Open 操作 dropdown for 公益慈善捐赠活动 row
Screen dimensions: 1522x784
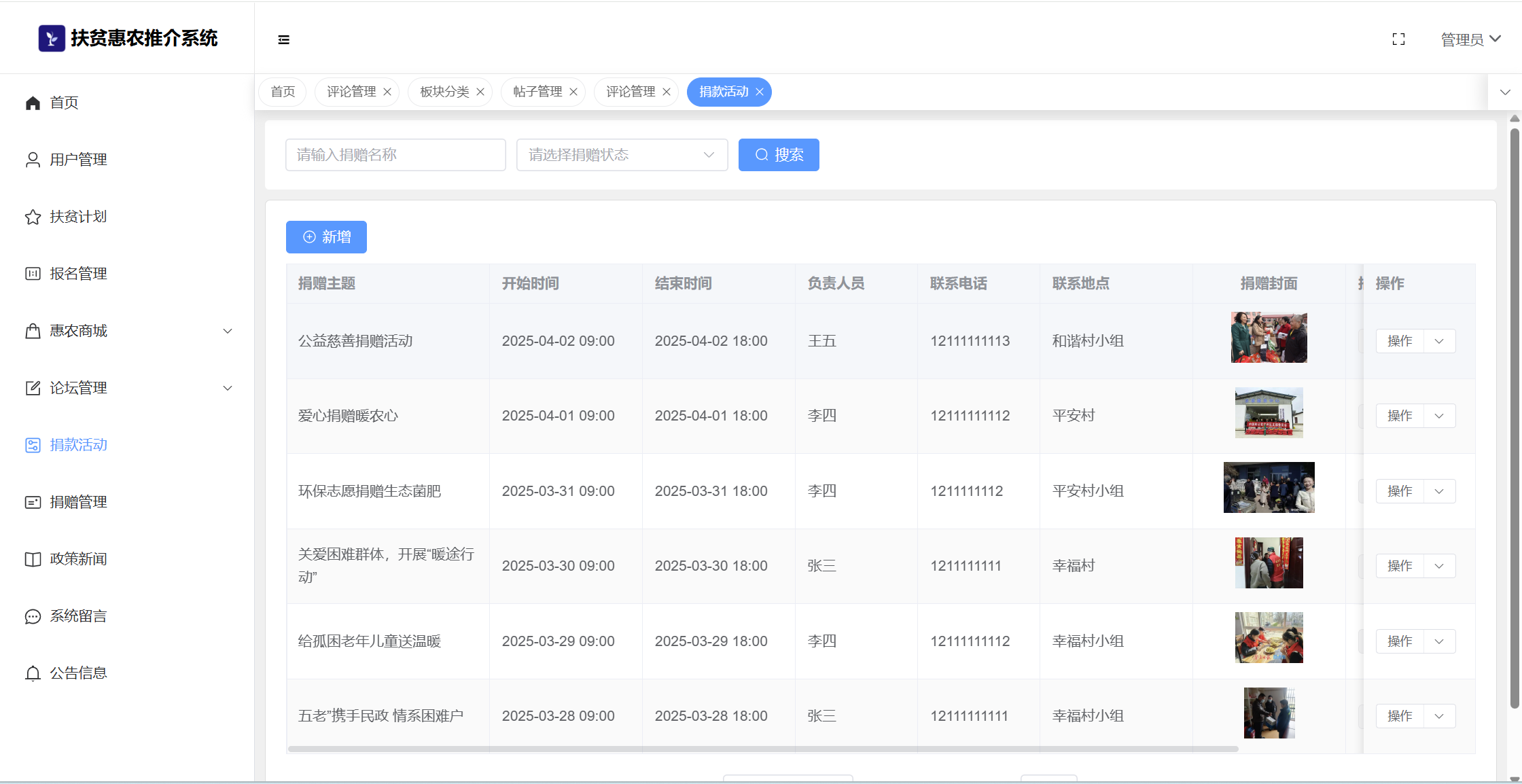(1438, 341)
